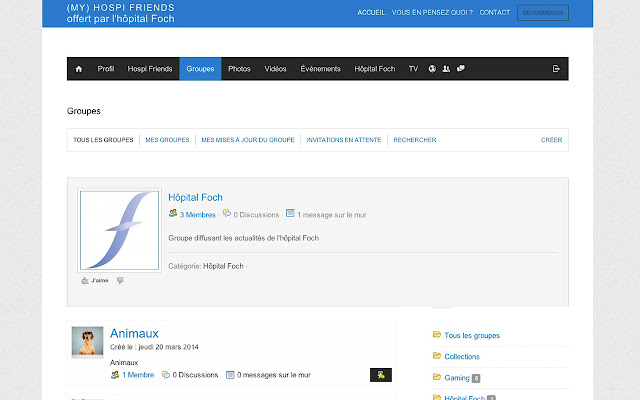
Task: Go to the Photos menu item
Action: click(x=239, y=69)
